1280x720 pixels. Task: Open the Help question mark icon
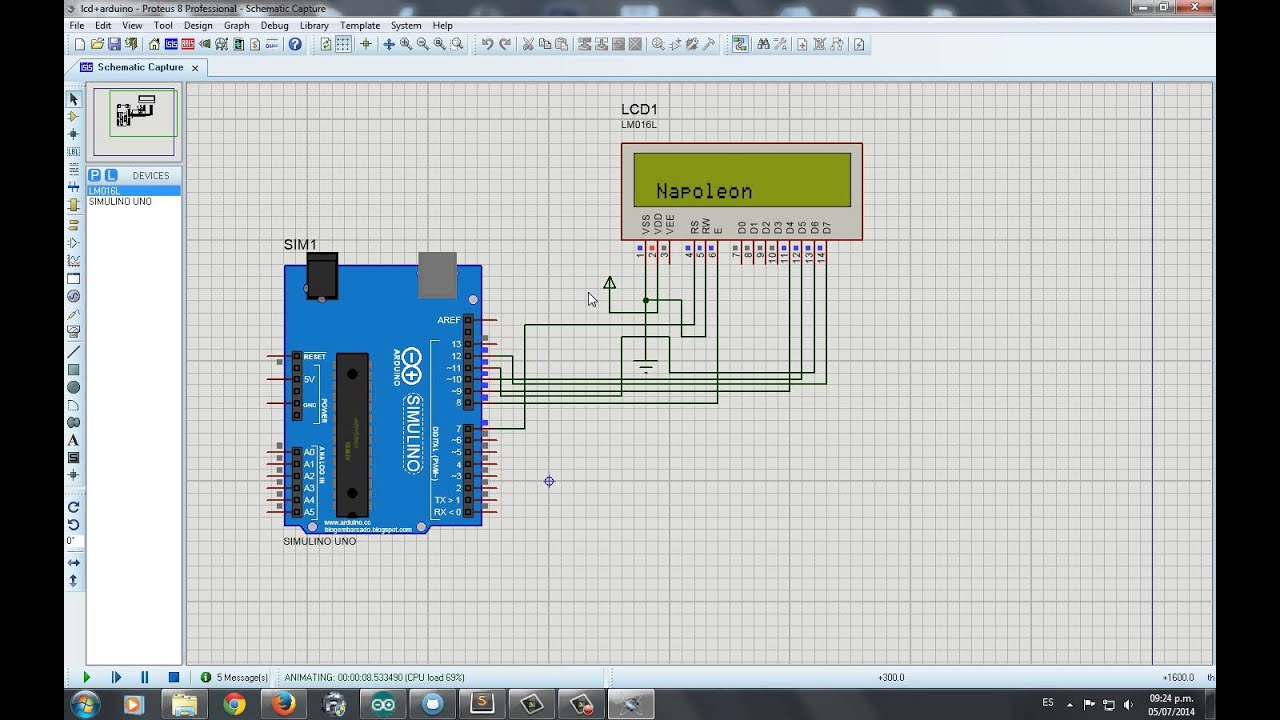pos(295,44)
